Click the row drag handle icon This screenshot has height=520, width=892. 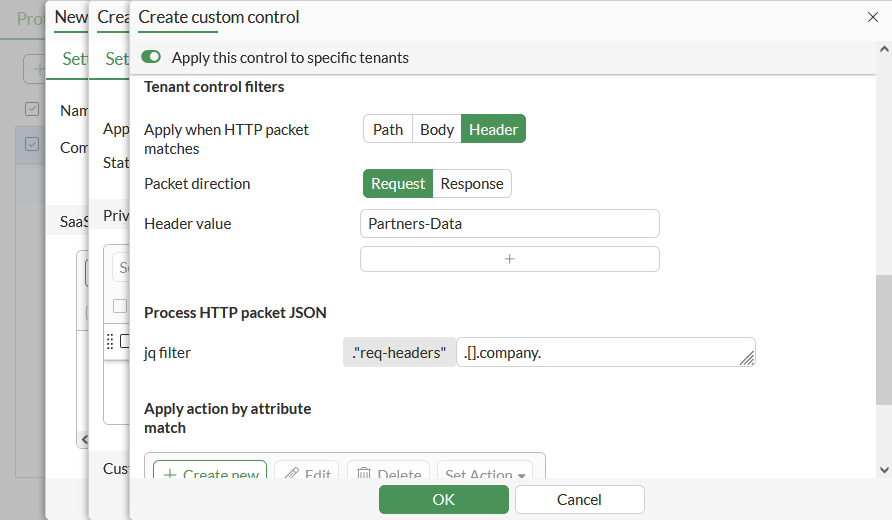(110, 341)
